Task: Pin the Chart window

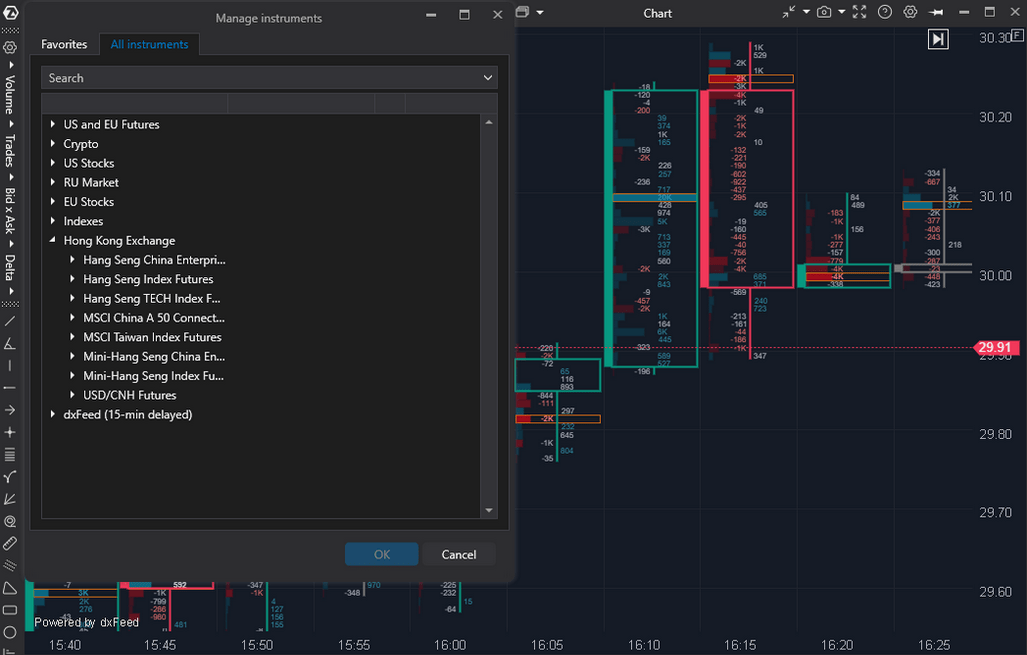Action: point(934,11)
